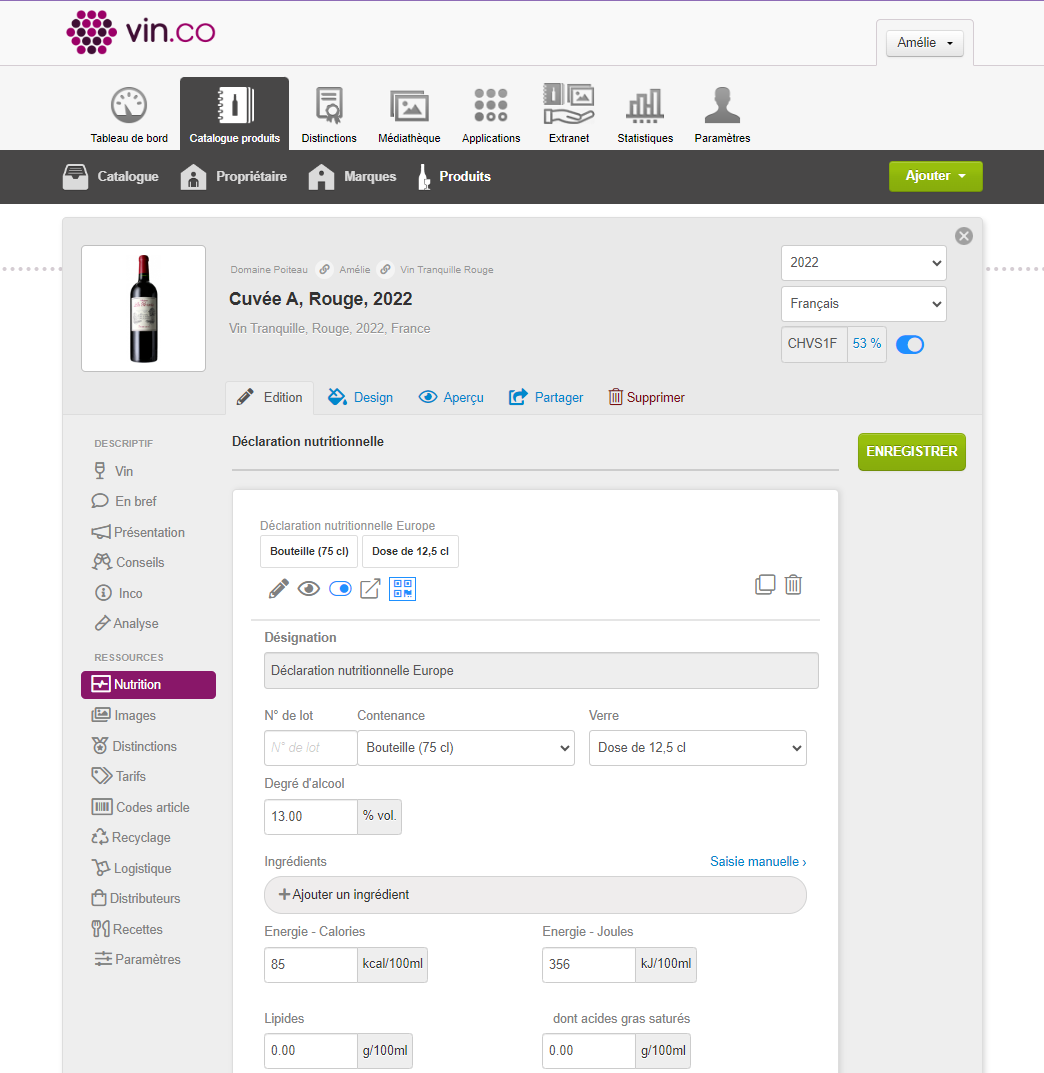The image size is (1044, 1073).
Task: Click the ENREGISTRER button
Action: [x=911, y=452]
